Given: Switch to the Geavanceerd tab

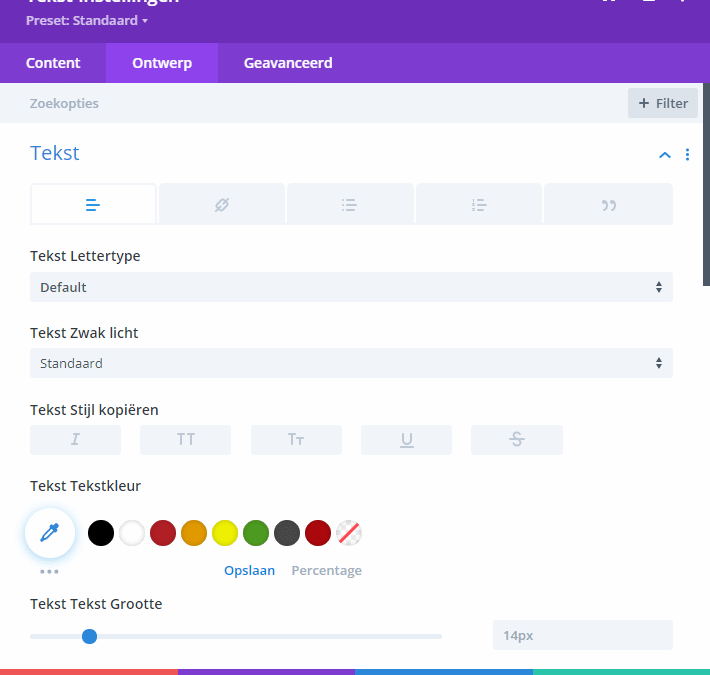Looking at the screenshot, I should [288, 63].
